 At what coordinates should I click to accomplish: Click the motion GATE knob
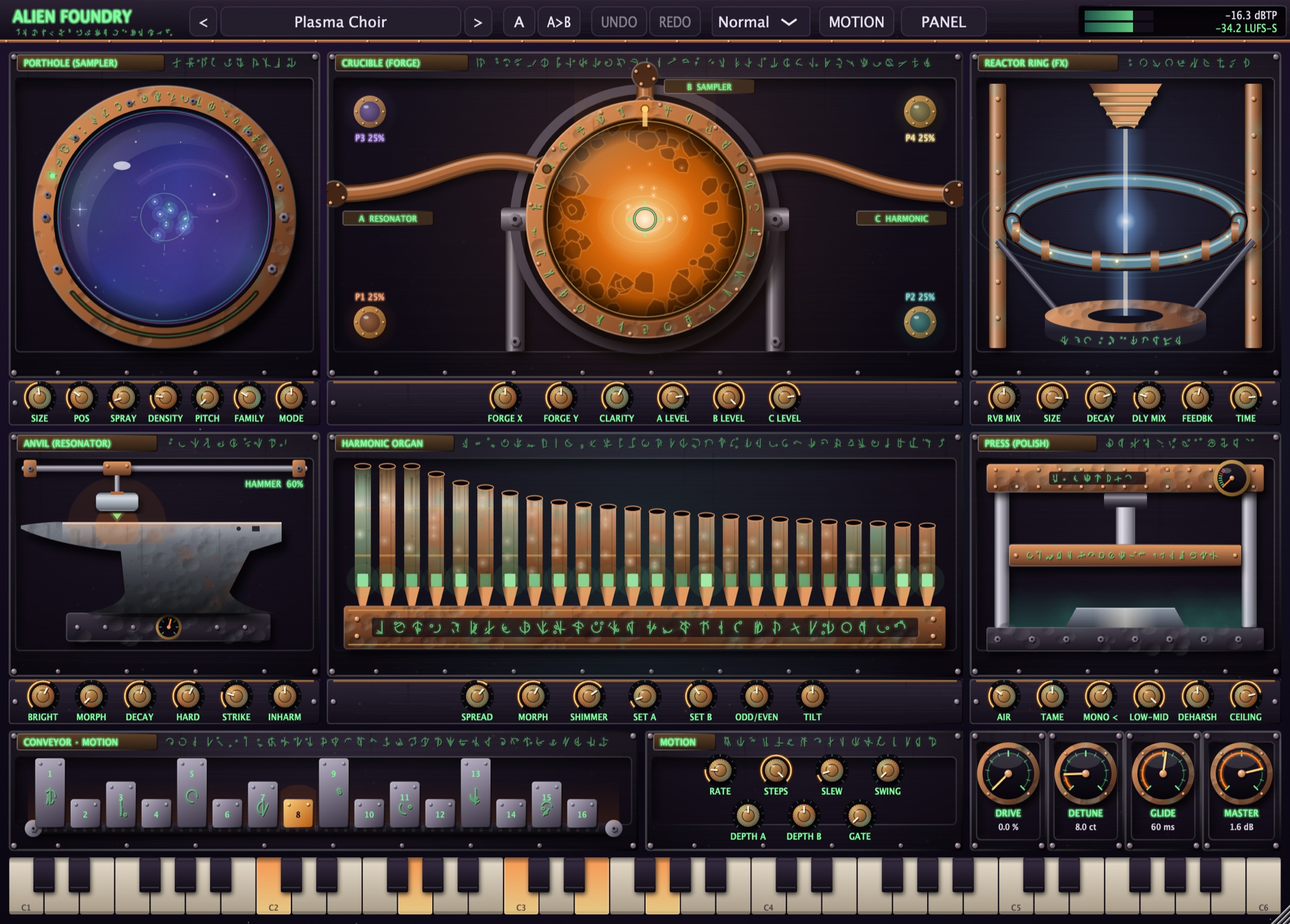[859, 816]
